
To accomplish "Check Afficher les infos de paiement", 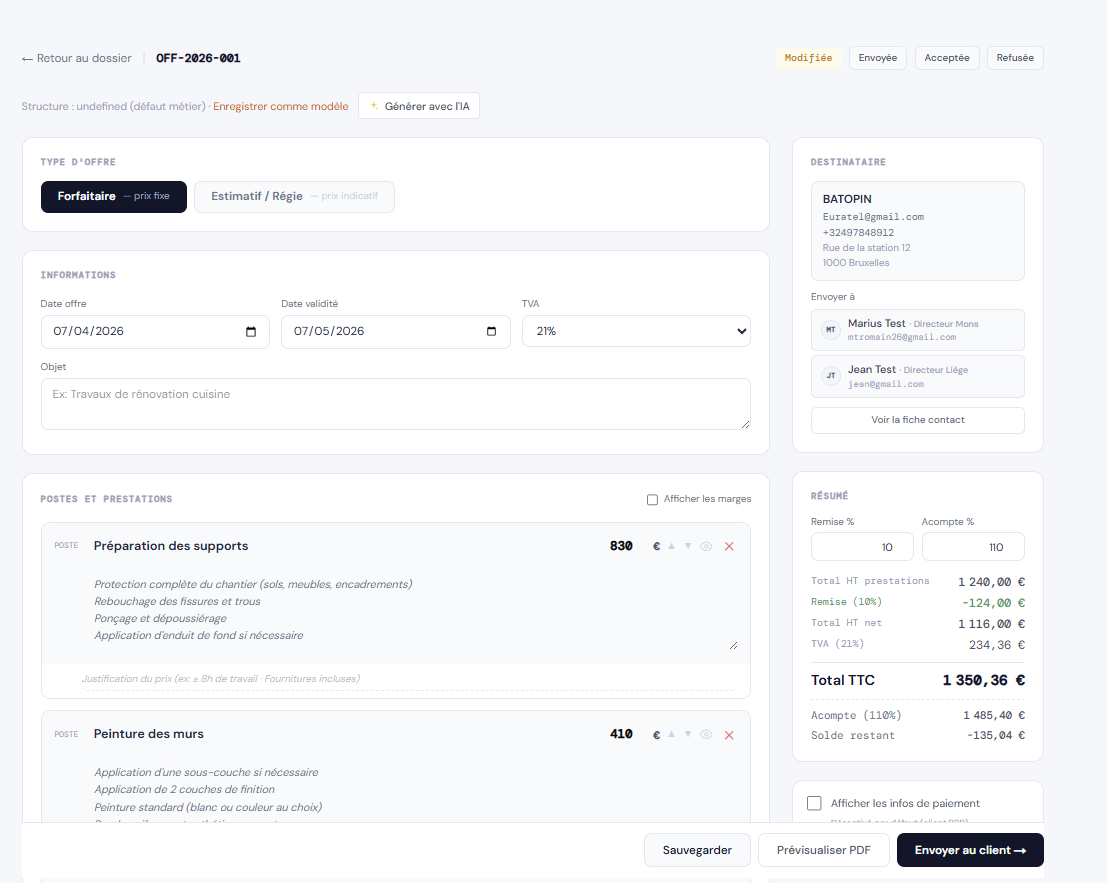I will click(814, 803).
